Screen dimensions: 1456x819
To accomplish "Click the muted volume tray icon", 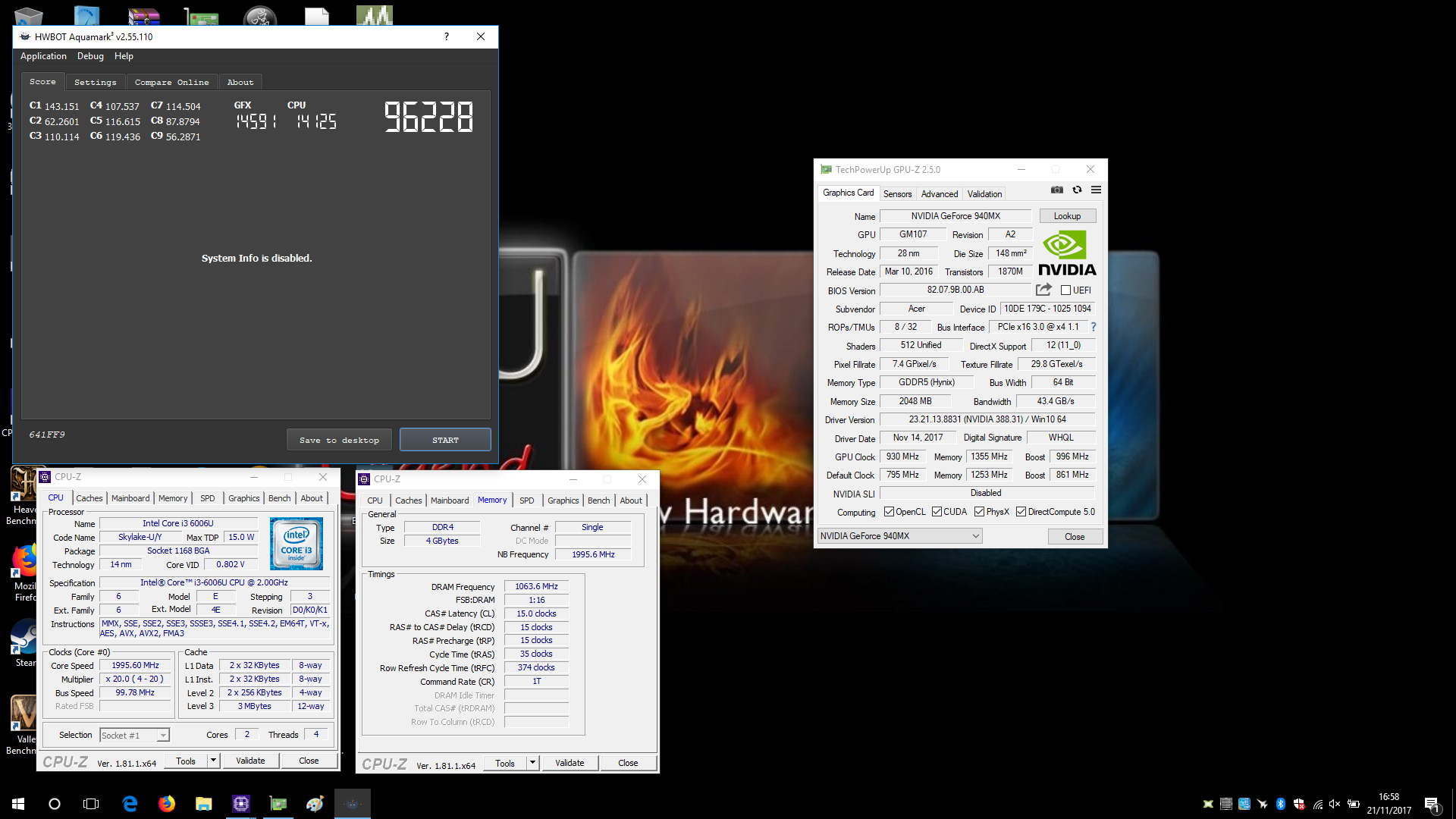I will [1335, 804].
